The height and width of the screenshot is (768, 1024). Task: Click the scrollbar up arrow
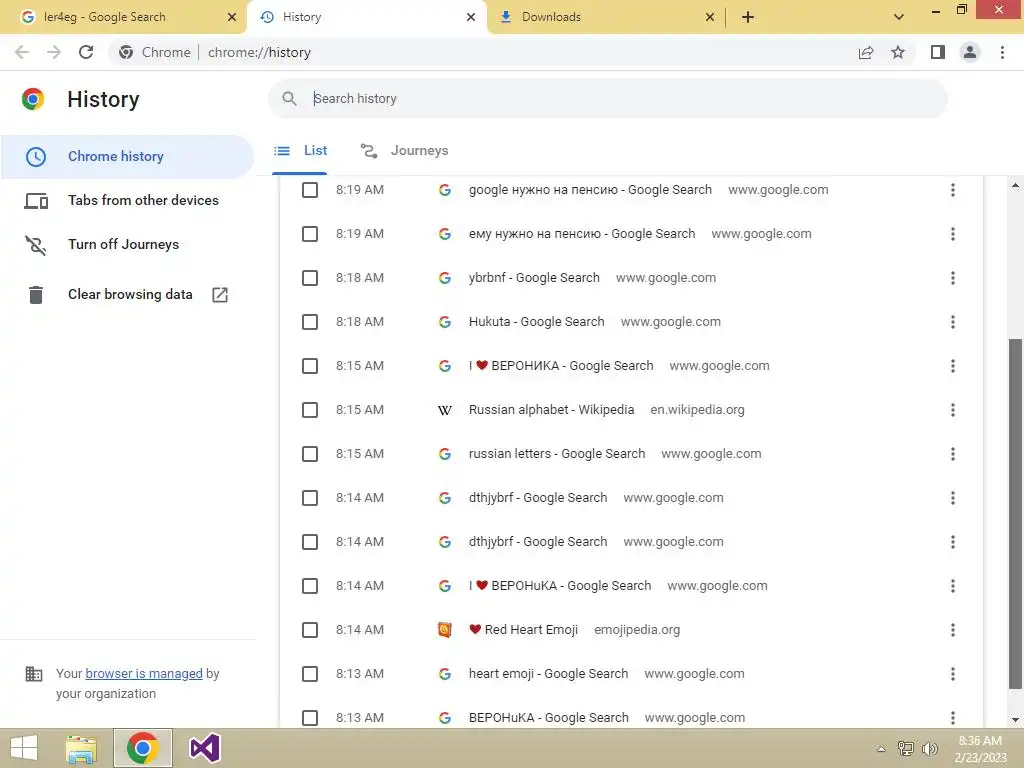pos(1015,185)
